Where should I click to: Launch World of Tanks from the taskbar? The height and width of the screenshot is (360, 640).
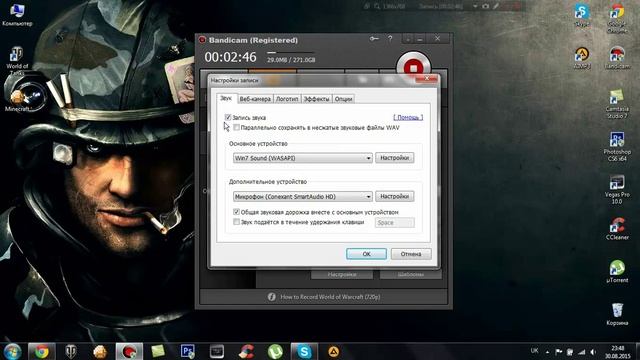(x=71, y=351)
